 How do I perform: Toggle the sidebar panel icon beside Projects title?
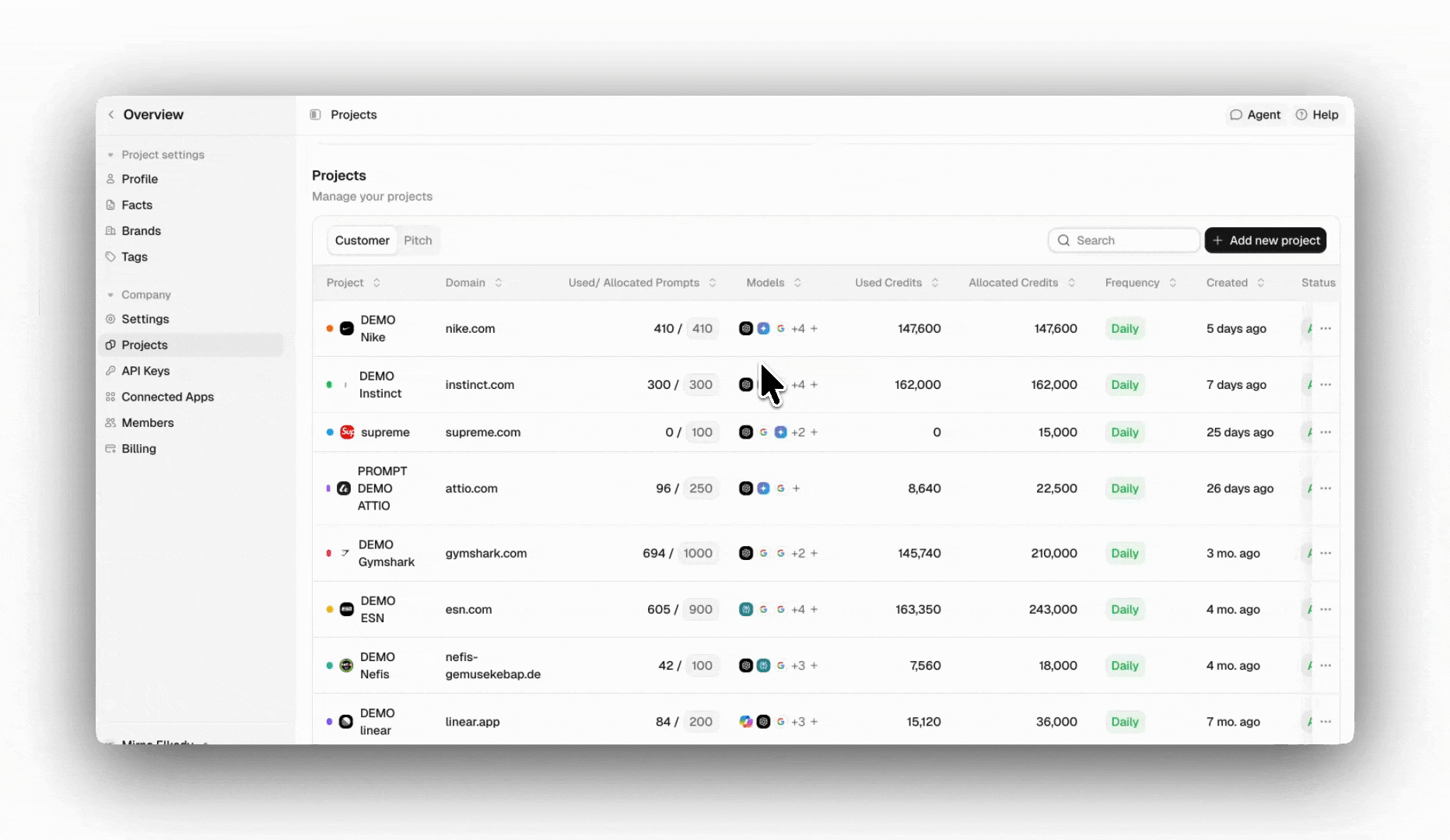click(315, 114)
